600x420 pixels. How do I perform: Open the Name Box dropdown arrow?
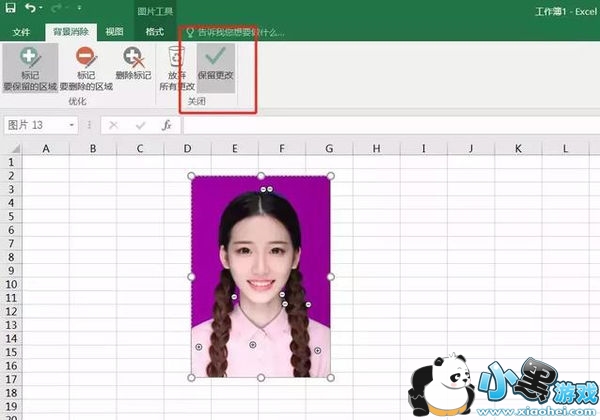(72, 125)
